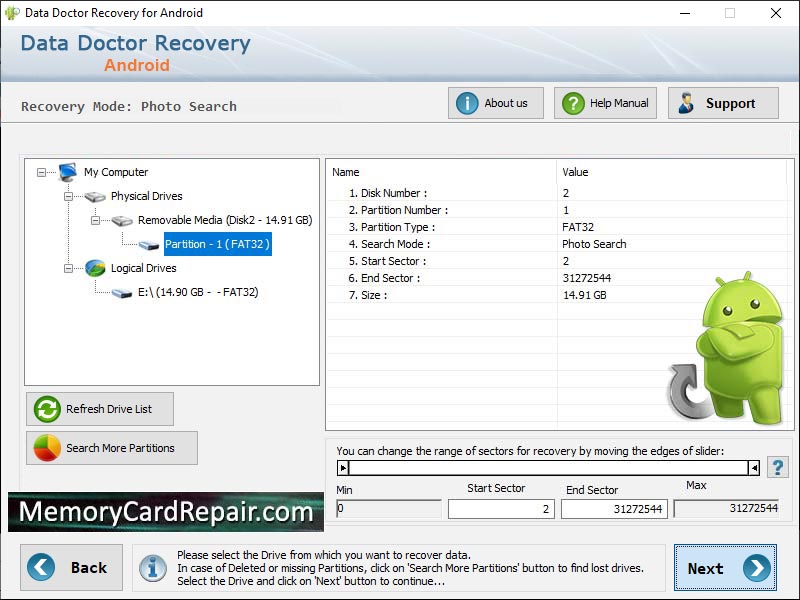Click the Support person icon
800x600 pixels.
(688, 102)
